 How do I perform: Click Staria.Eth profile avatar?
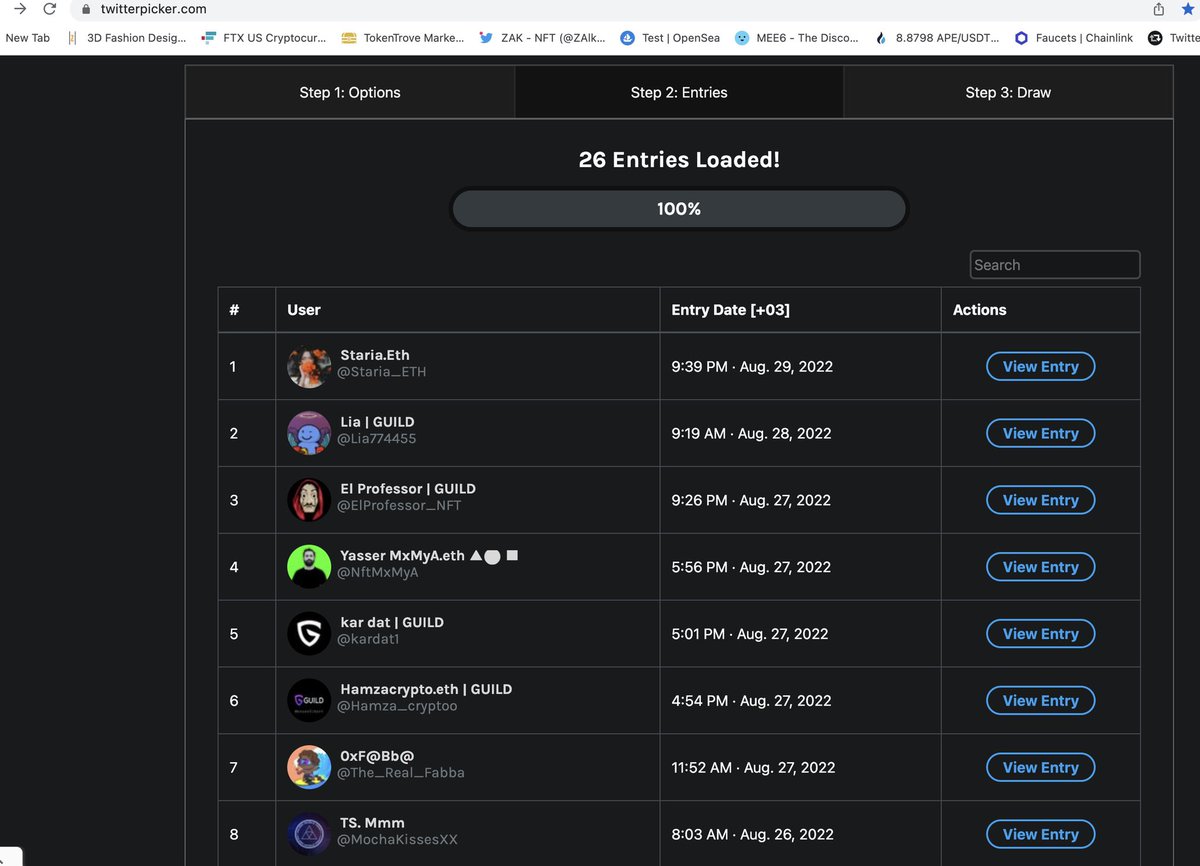[309, 367]
